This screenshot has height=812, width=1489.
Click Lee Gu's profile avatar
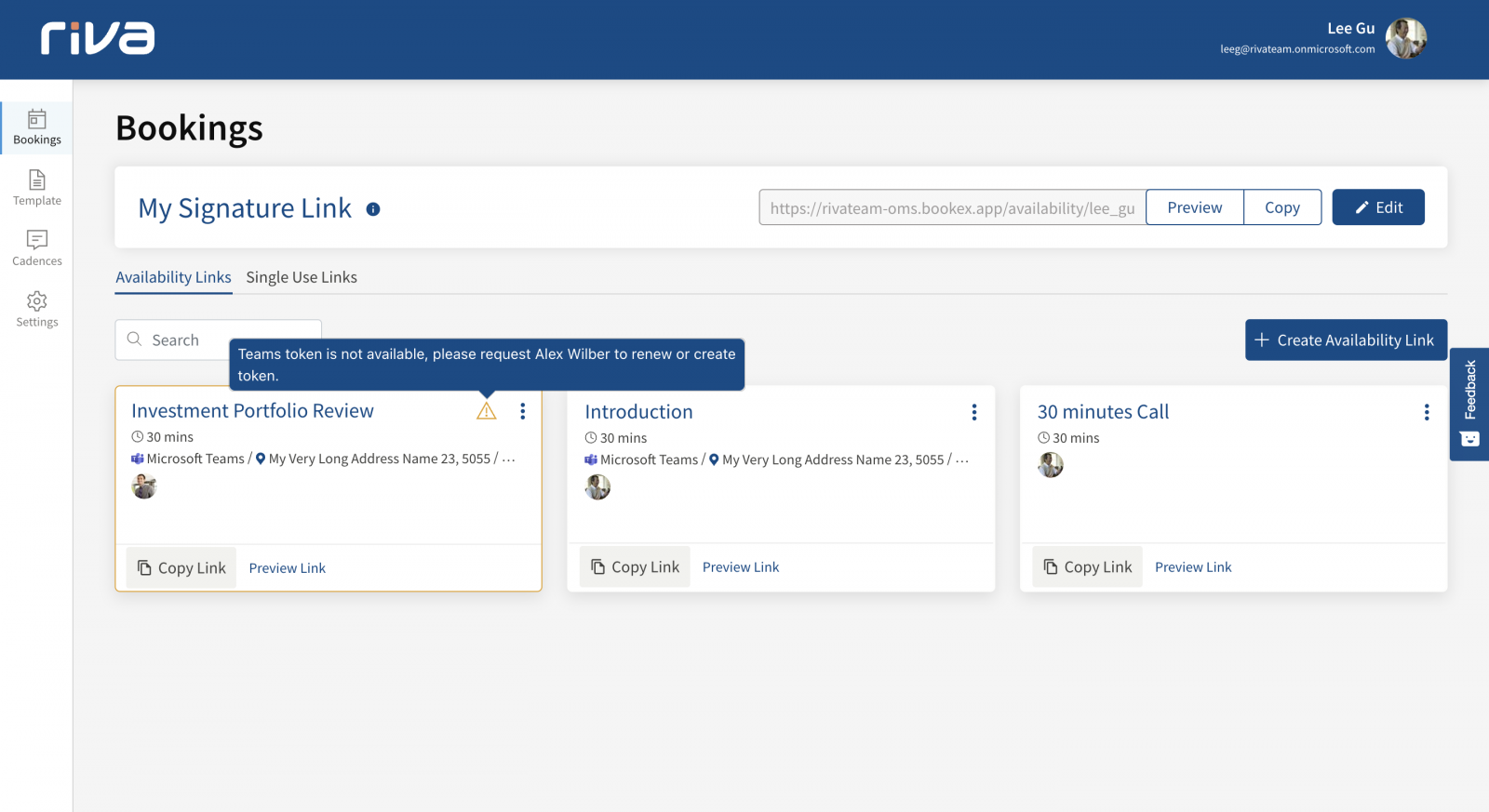pos(1405,38)
